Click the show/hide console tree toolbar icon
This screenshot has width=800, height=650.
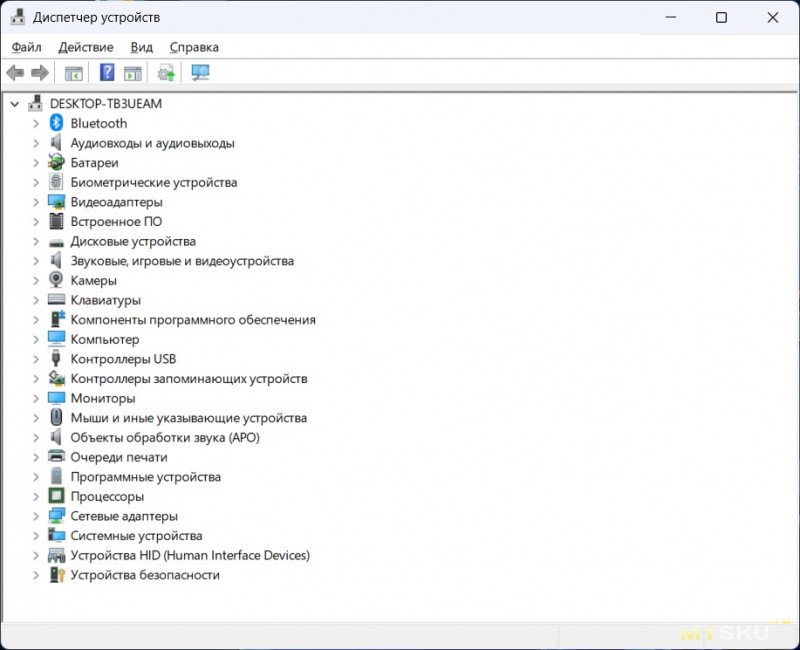73,73
